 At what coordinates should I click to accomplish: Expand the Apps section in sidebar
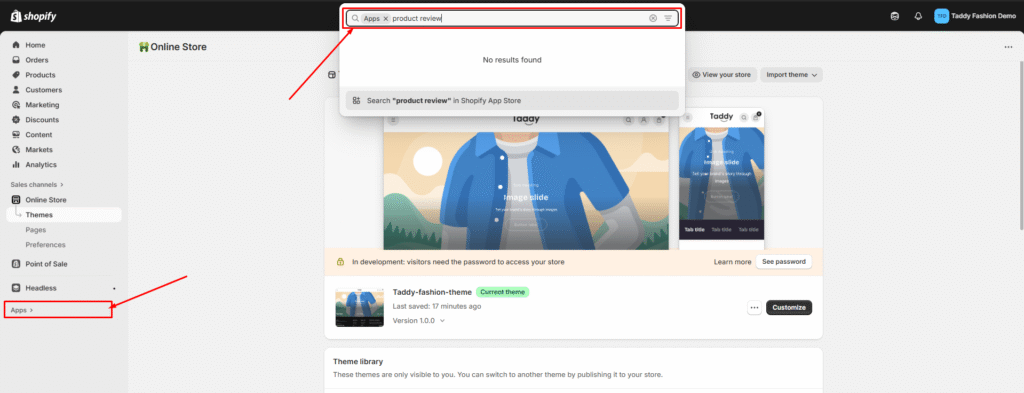point(22,310)
